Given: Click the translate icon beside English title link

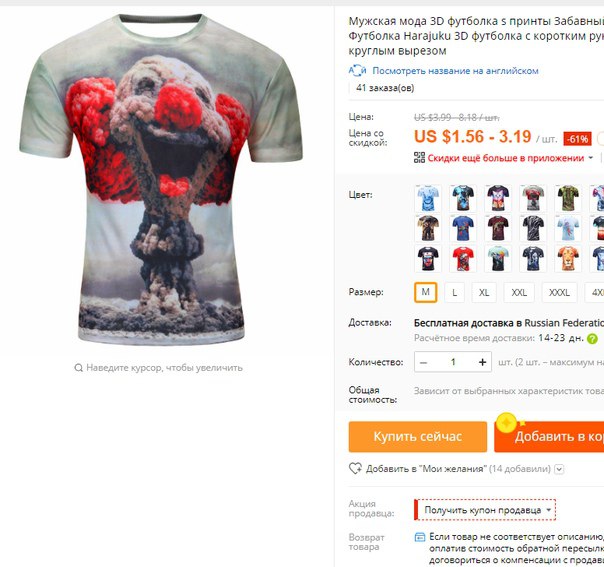Looking at the screenshot, I should coord(357,70).
